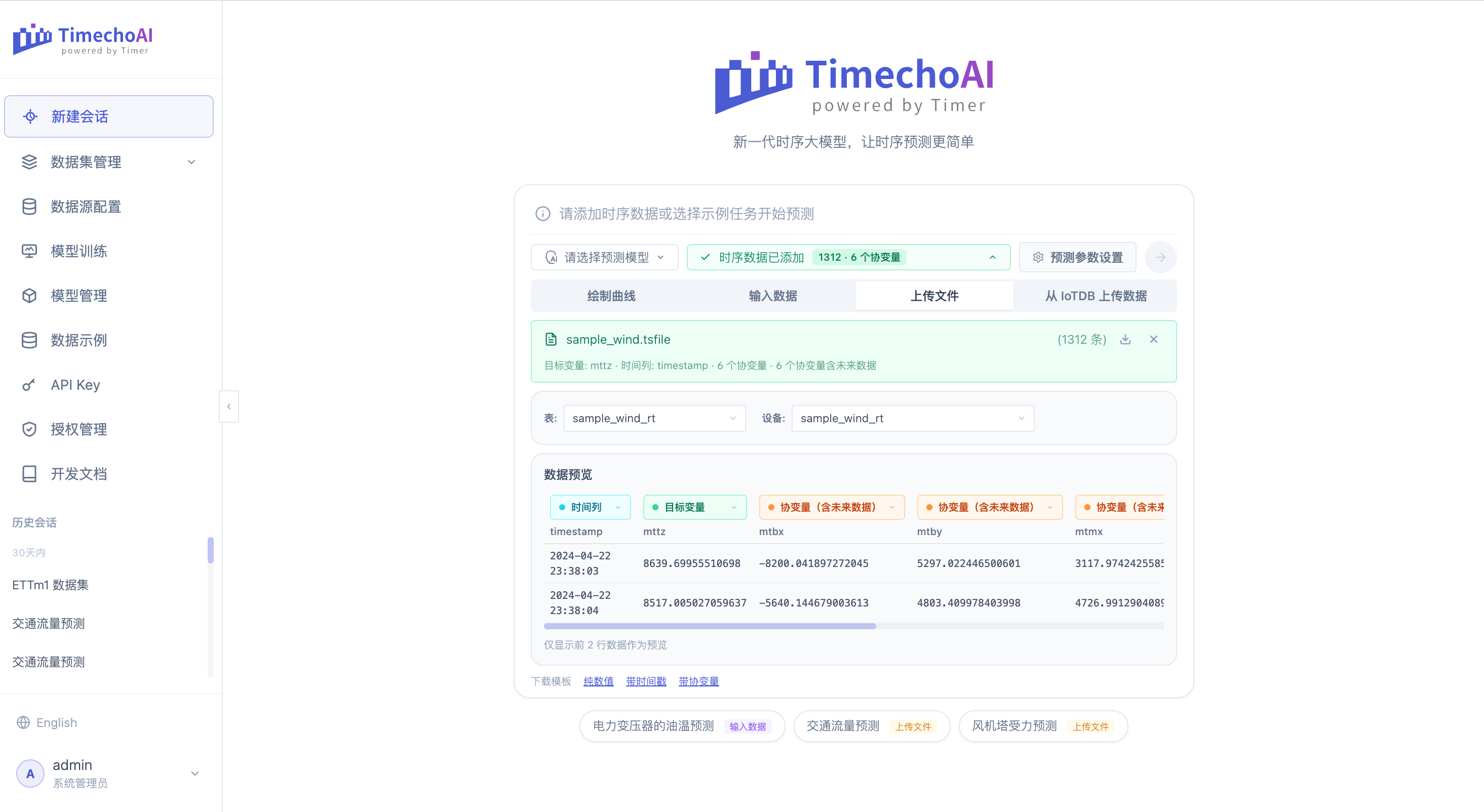1484x812 pixels.
Task: Click the admin avatar circle
Action: pos(30,774)
